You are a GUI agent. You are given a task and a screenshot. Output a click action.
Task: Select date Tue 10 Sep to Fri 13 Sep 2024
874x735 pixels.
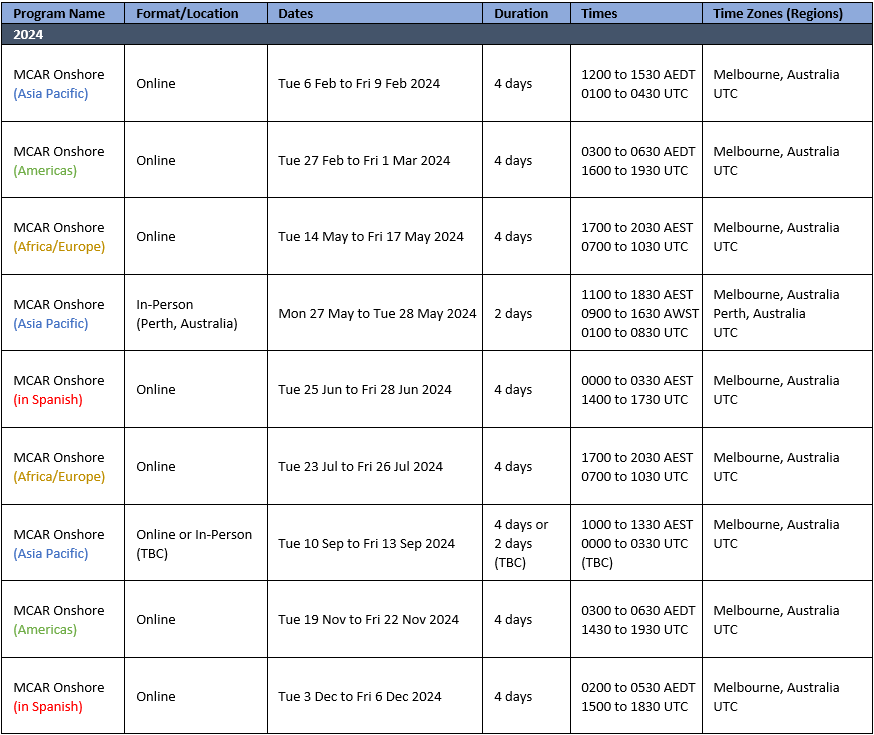(366, 543)
